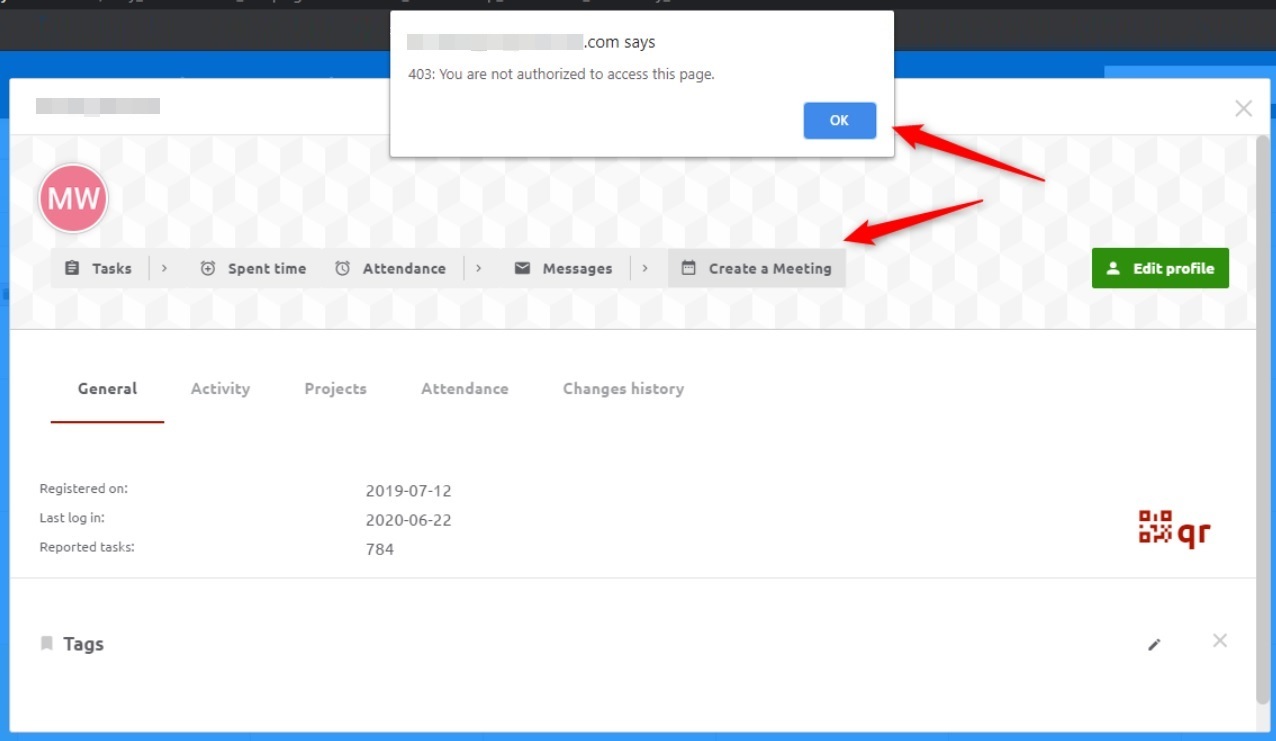The image size is (1276, 741).
Task: Open Spent time with the clock-plus icon
Action: point(253,268)
